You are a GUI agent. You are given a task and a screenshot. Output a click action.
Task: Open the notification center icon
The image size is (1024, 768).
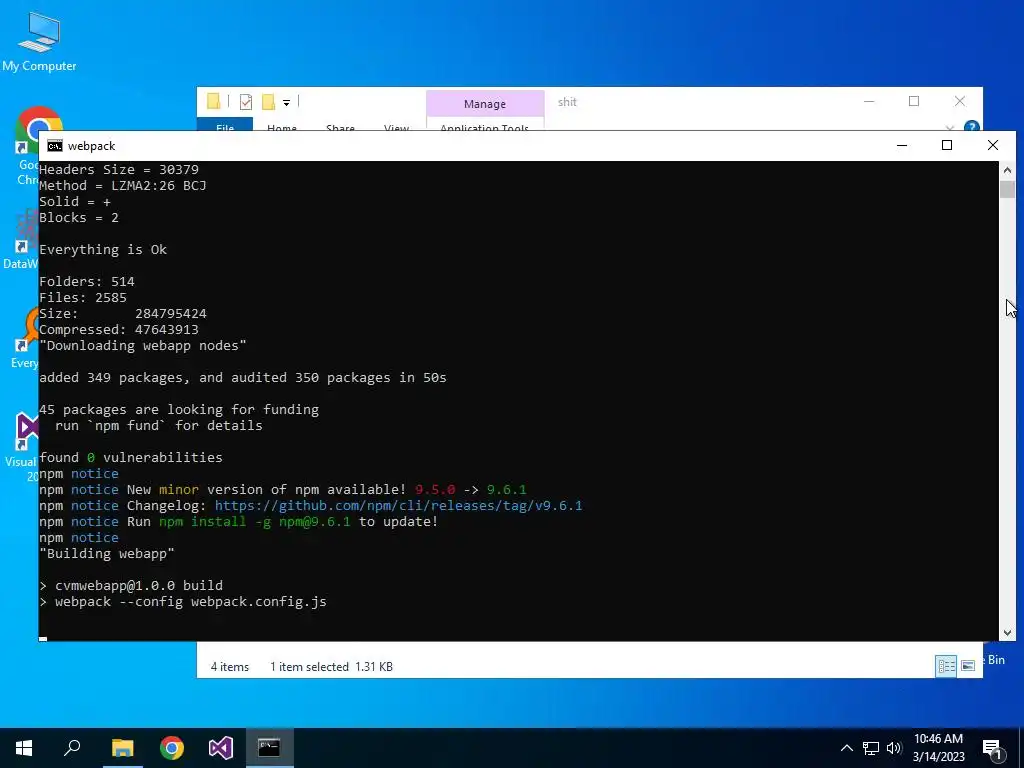click(x=992, y=748)
